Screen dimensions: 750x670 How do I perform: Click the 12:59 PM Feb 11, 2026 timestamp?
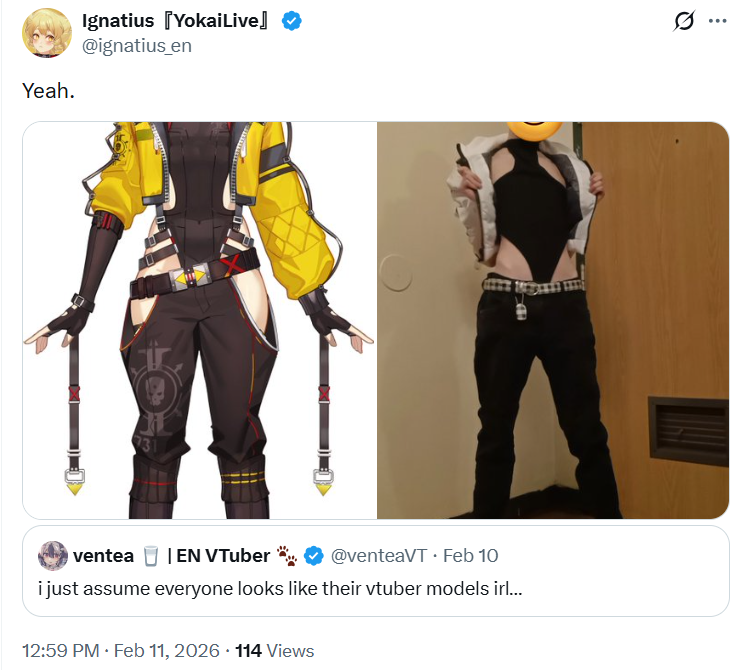121,651
